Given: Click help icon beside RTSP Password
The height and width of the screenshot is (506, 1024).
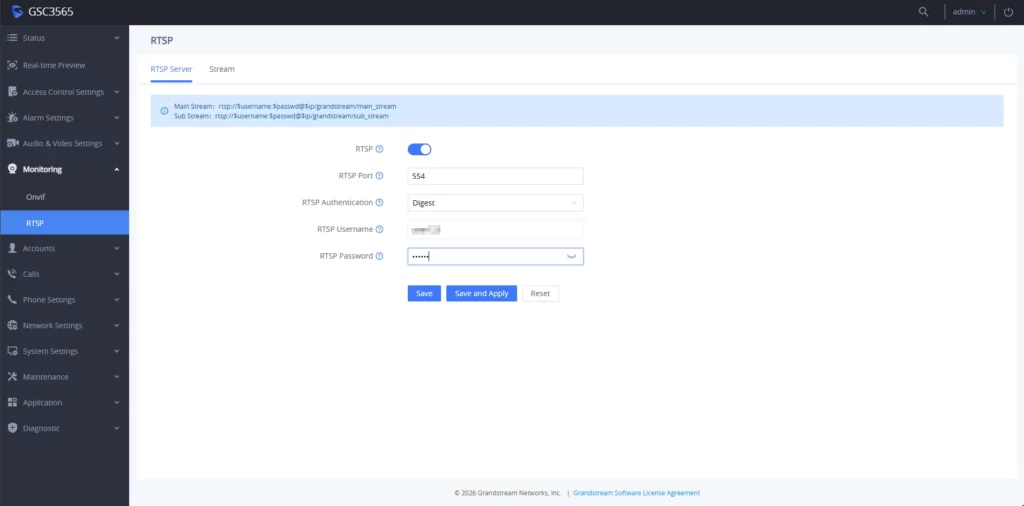Looking at the screenshot, I should pyautogui.click(x=379, y=257).
